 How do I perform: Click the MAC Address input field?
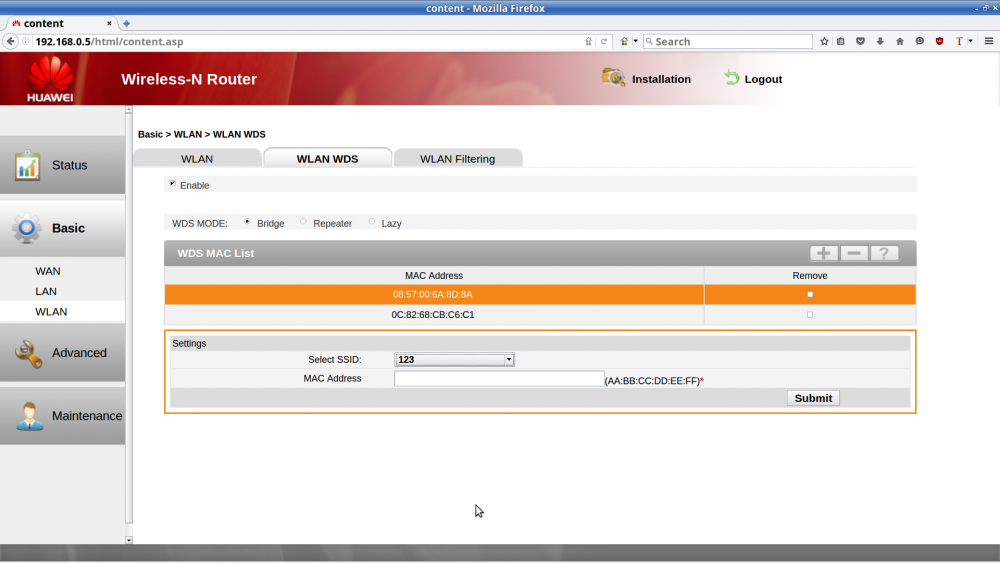[498, 379]
